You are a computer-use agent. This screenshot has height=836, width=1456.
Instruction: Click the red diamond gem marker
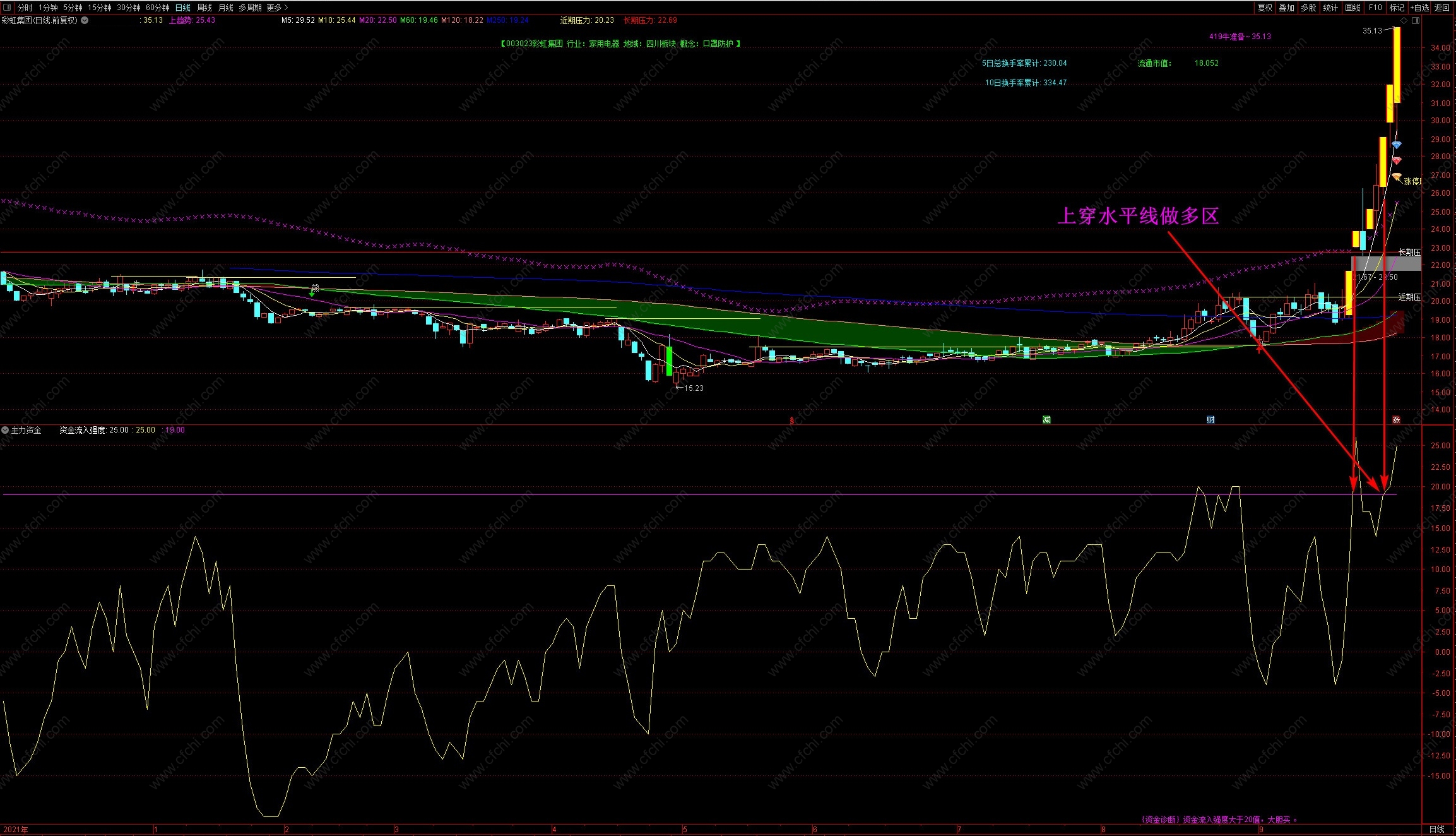pyautogui.click(x=1397, y=161)
